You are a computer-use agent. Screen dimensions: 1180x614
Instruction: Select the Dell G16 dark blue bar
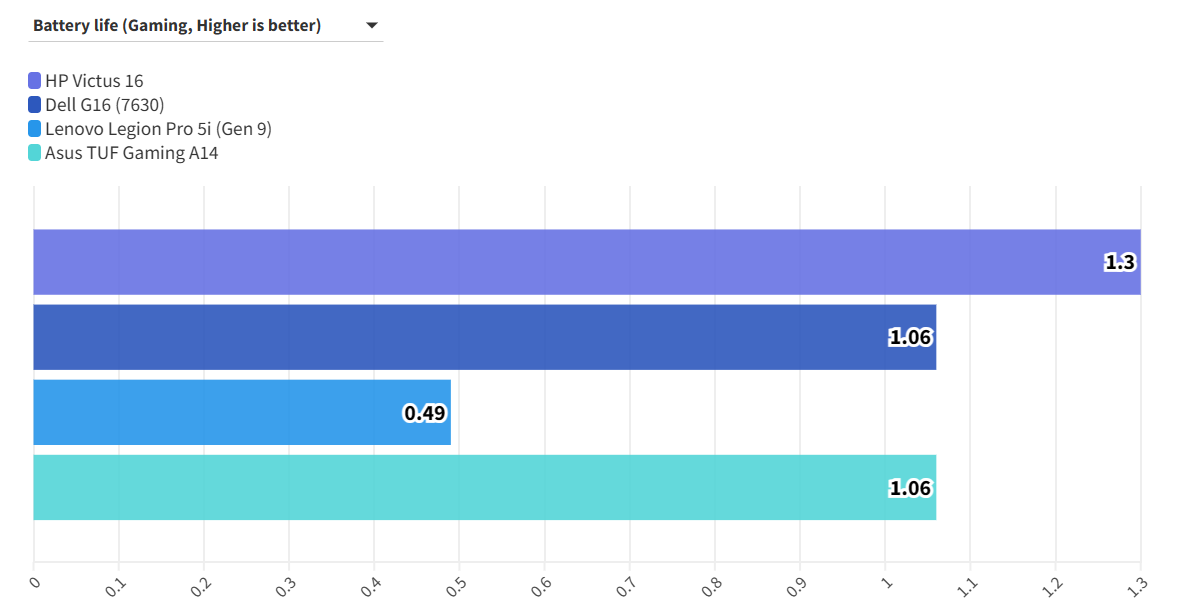(x=450, y=337)
